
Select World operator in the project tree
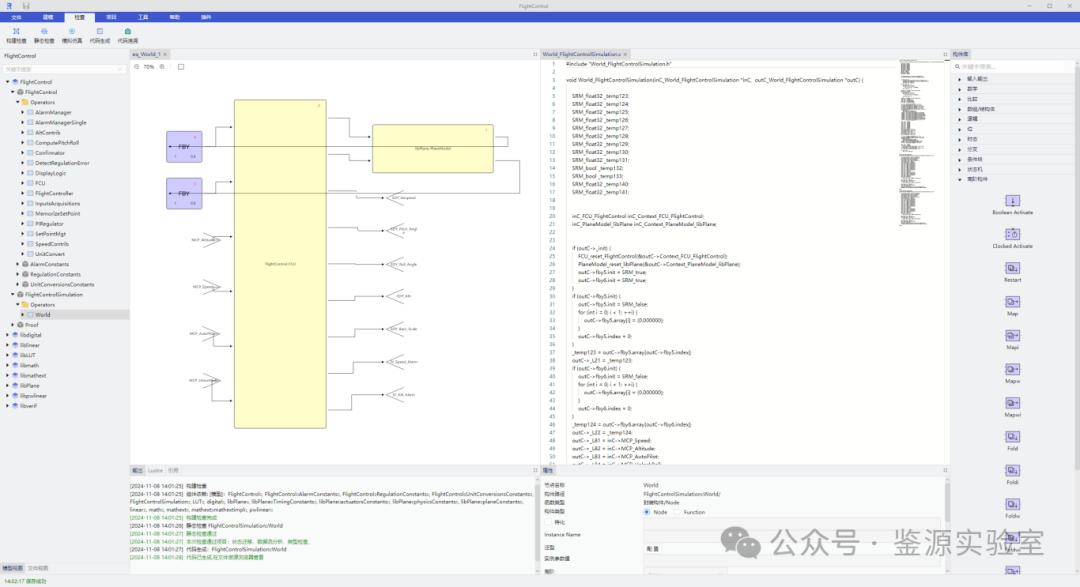[43, 315]
